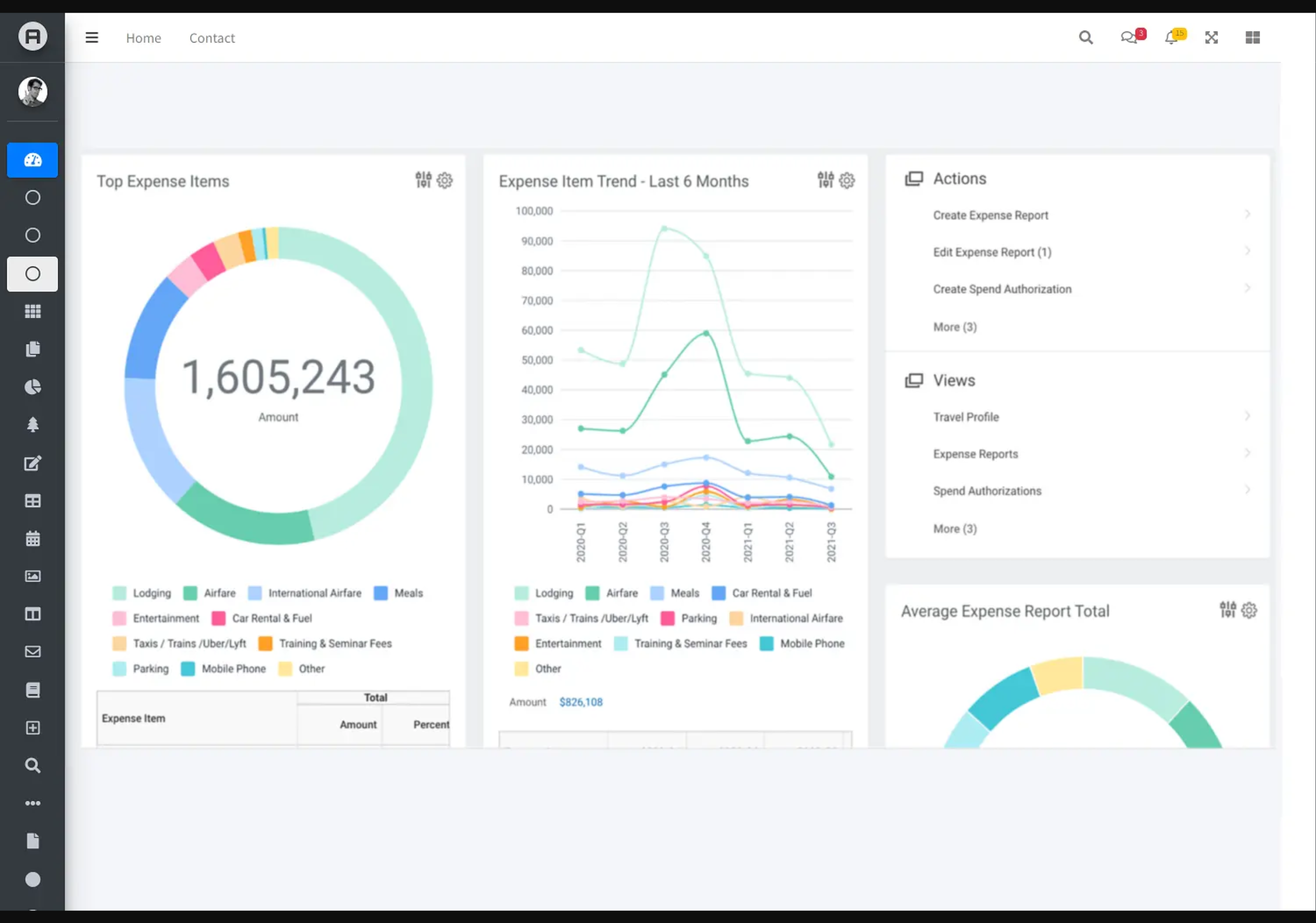
Task: Click the AdminLTE logo in the sidebar
Action: click(32, 37)
